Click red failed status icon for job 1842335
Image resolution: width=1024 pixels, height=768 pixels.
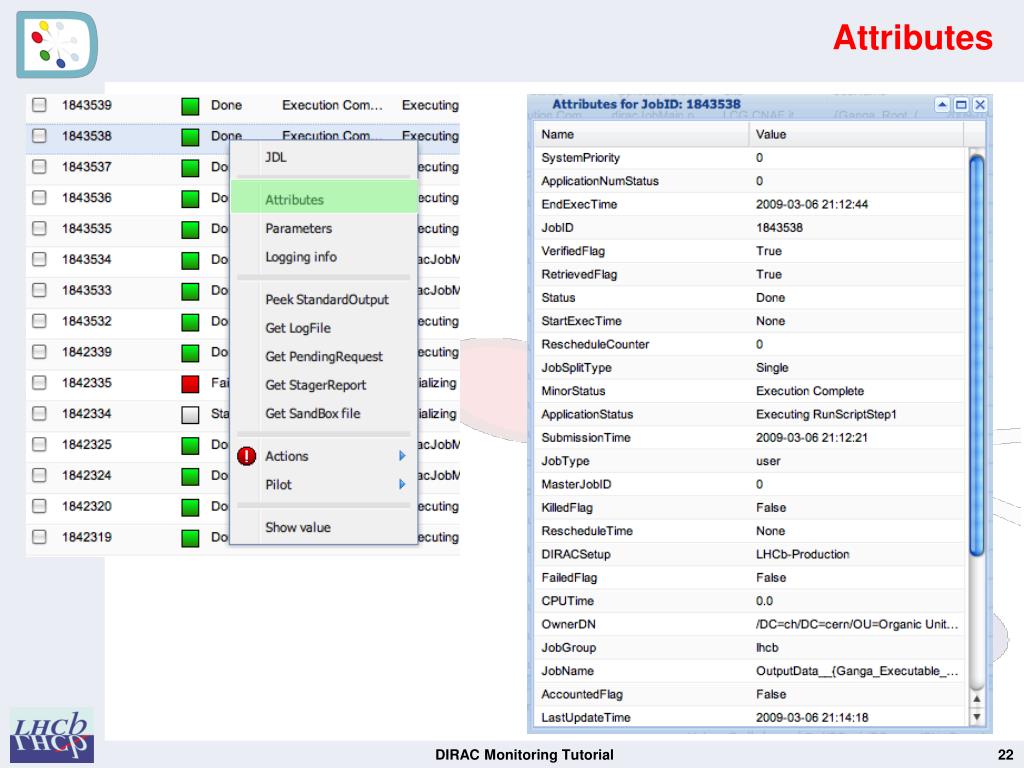click(x=190, y=383)
